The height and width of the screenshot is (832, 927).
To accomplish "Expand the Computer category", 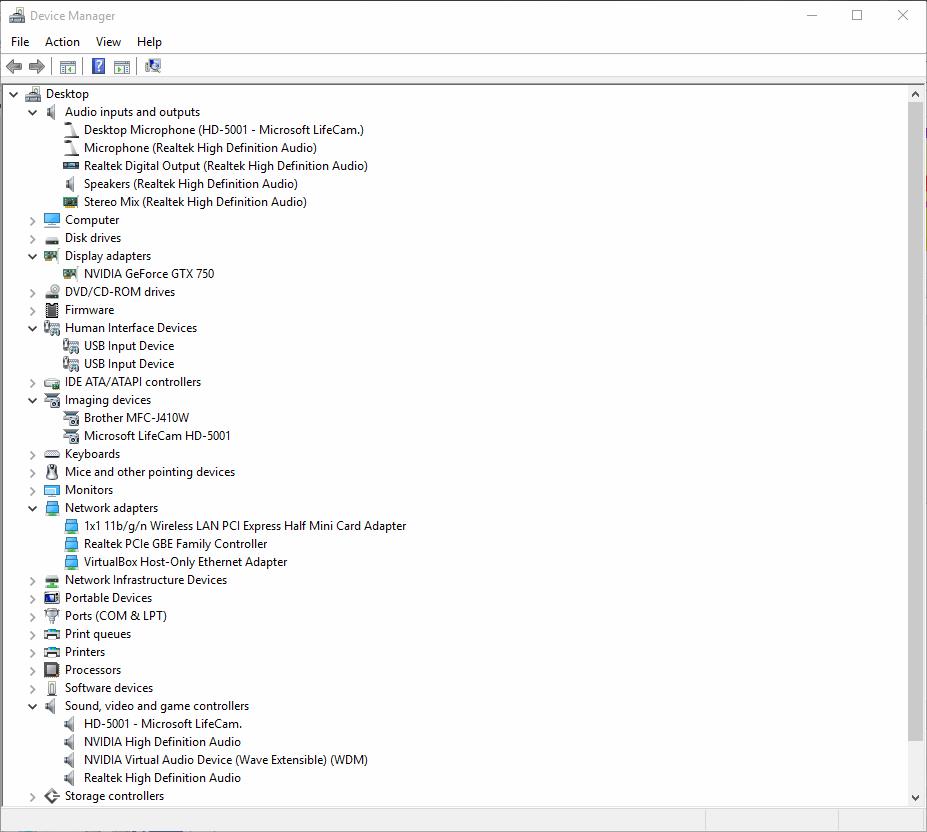I will coord(33,221).
